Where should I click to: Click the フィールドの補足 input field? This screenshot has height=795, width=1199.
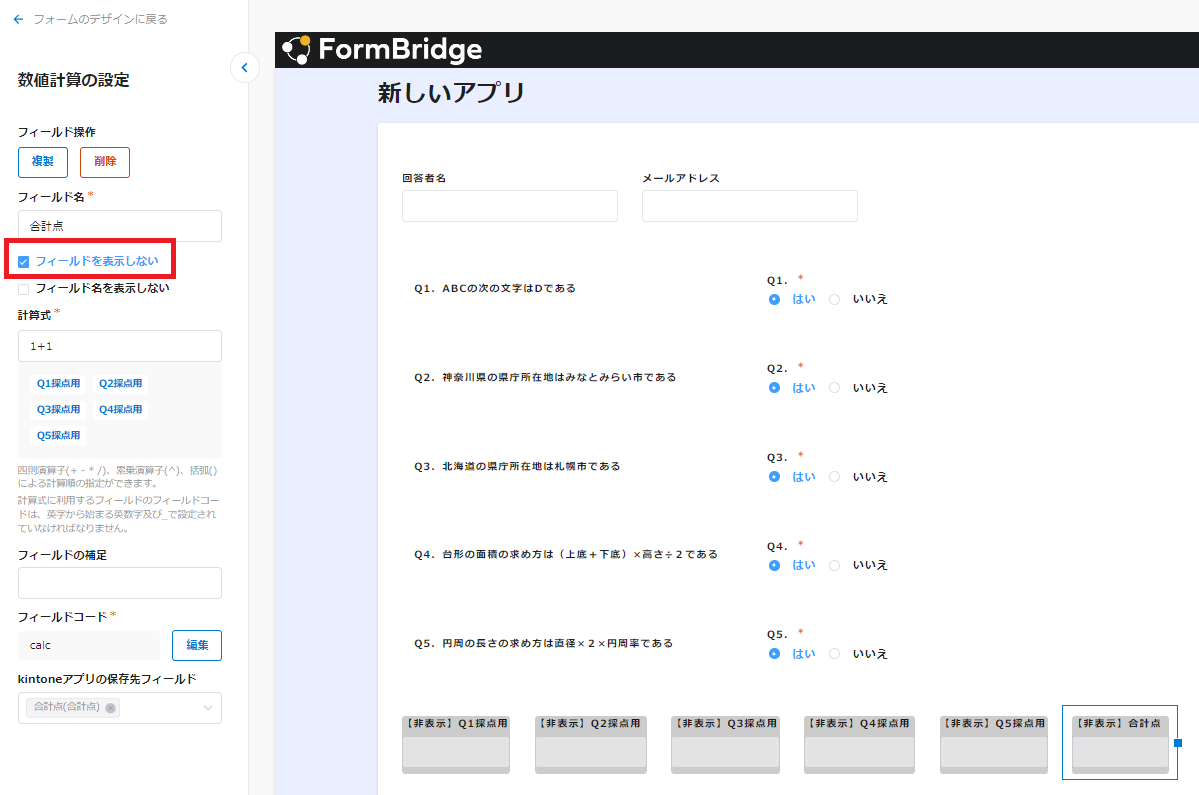click(x=120, y=583)
